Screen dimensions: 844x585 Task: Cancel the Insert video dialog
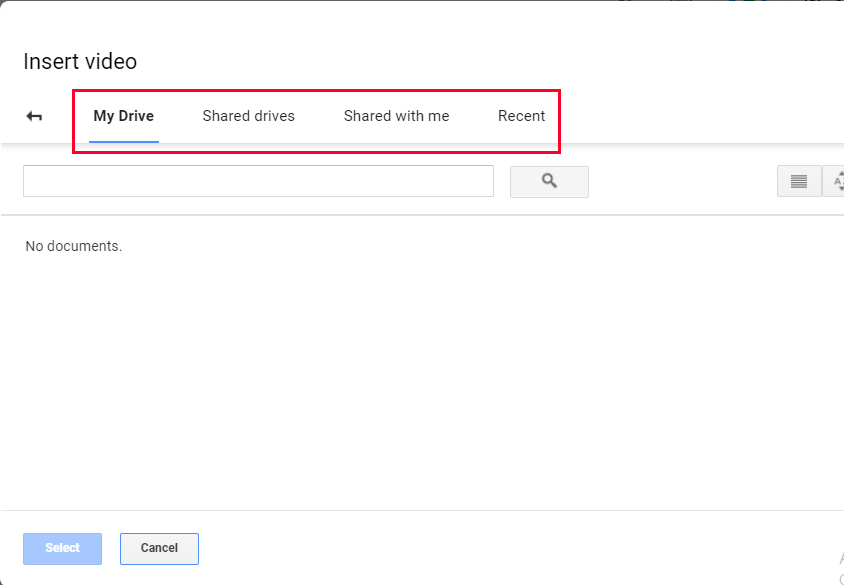click(159, 548)
